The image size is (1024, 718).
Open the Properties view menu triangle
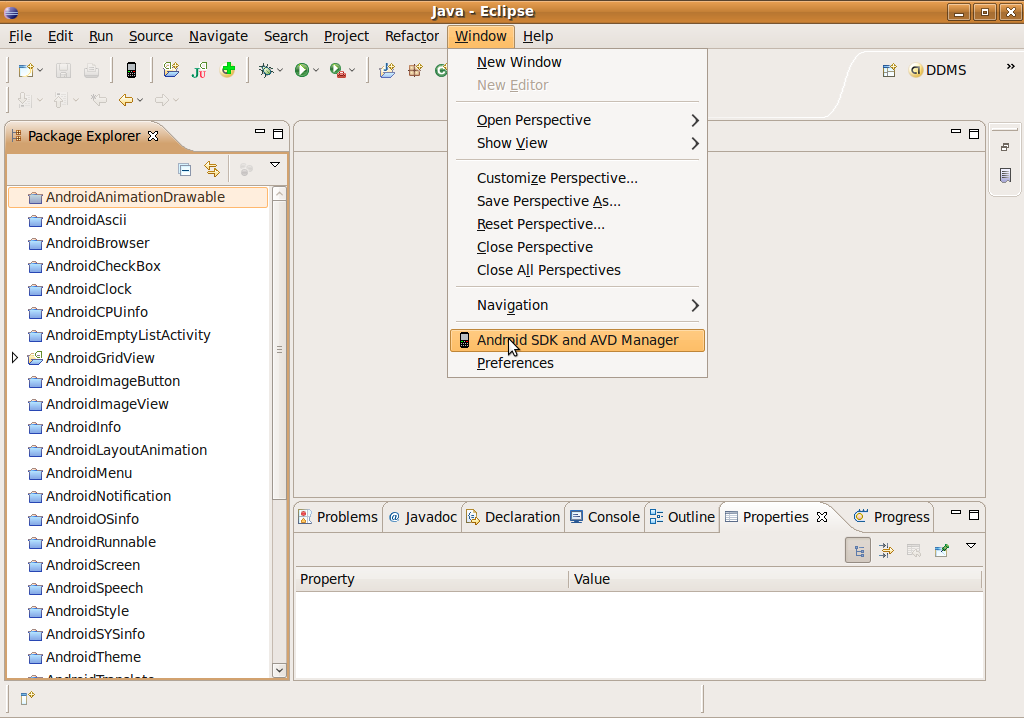tap(971, 546)
